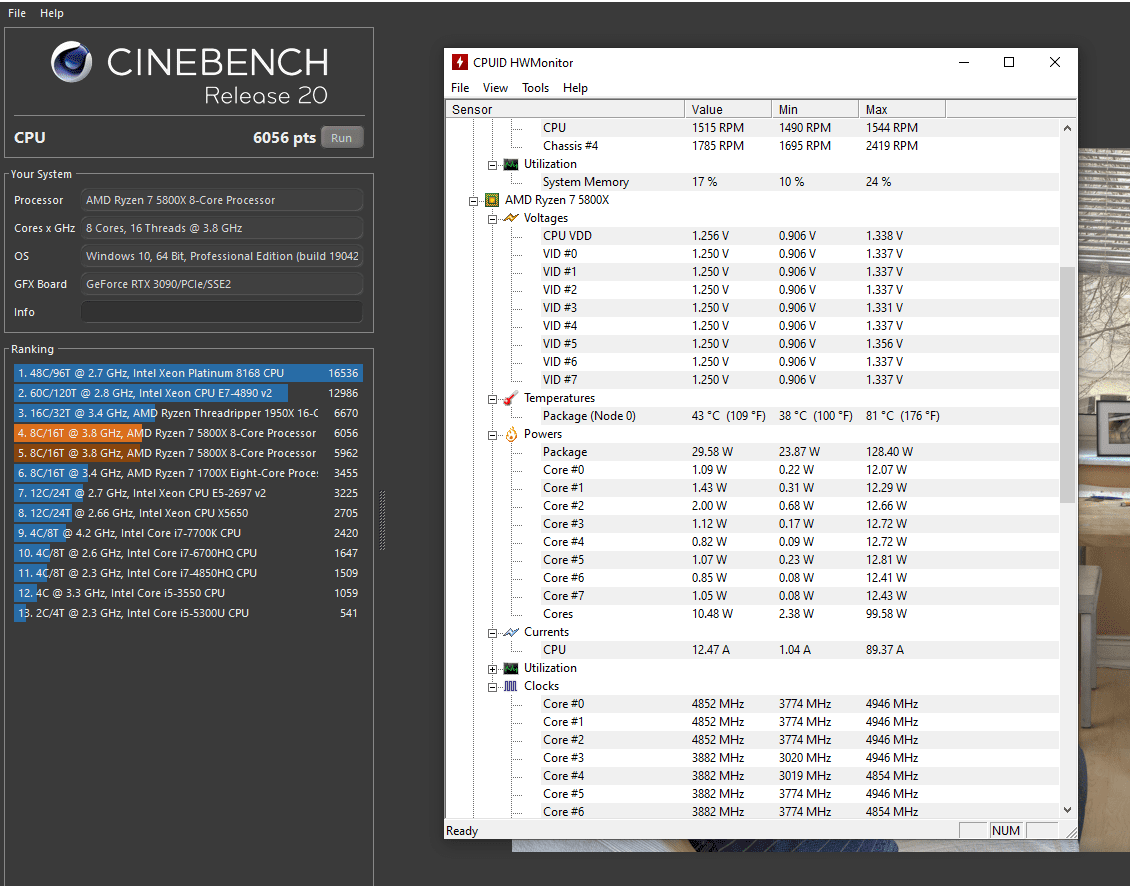1130x886 pixels.
Task: Select ranking row Core i7-7700K CPU
Action: click(188, 533)
